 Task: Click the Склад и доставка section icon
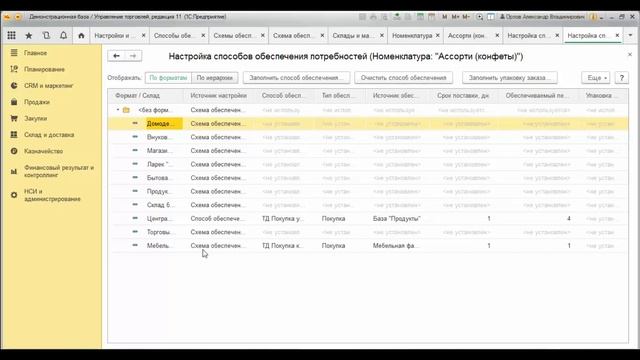click(14, 134)
